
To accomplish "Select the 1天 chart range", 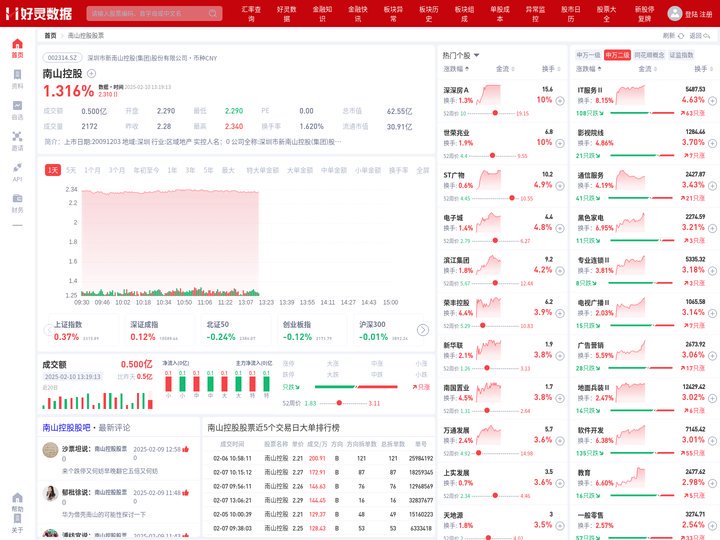I will 53,170.
